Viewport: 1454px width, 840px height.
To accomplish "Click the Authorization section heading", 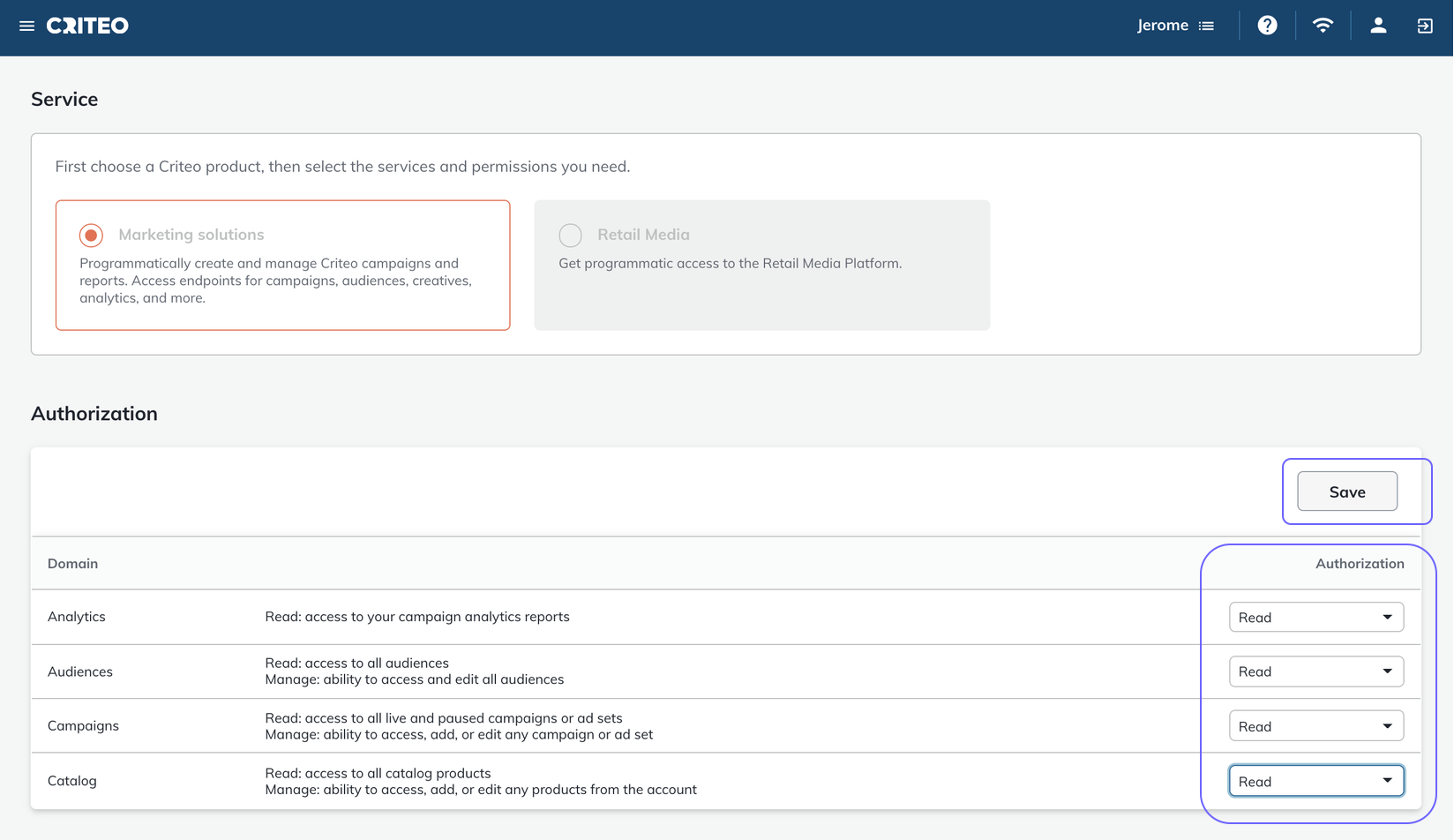I will (94, 414).
